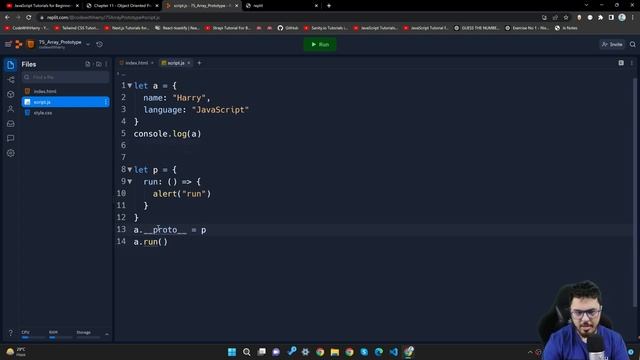Image resolution: width=640 pixels, height=360 pixels.
Task: Open script.js row options menu
Action: click(106, 102)
